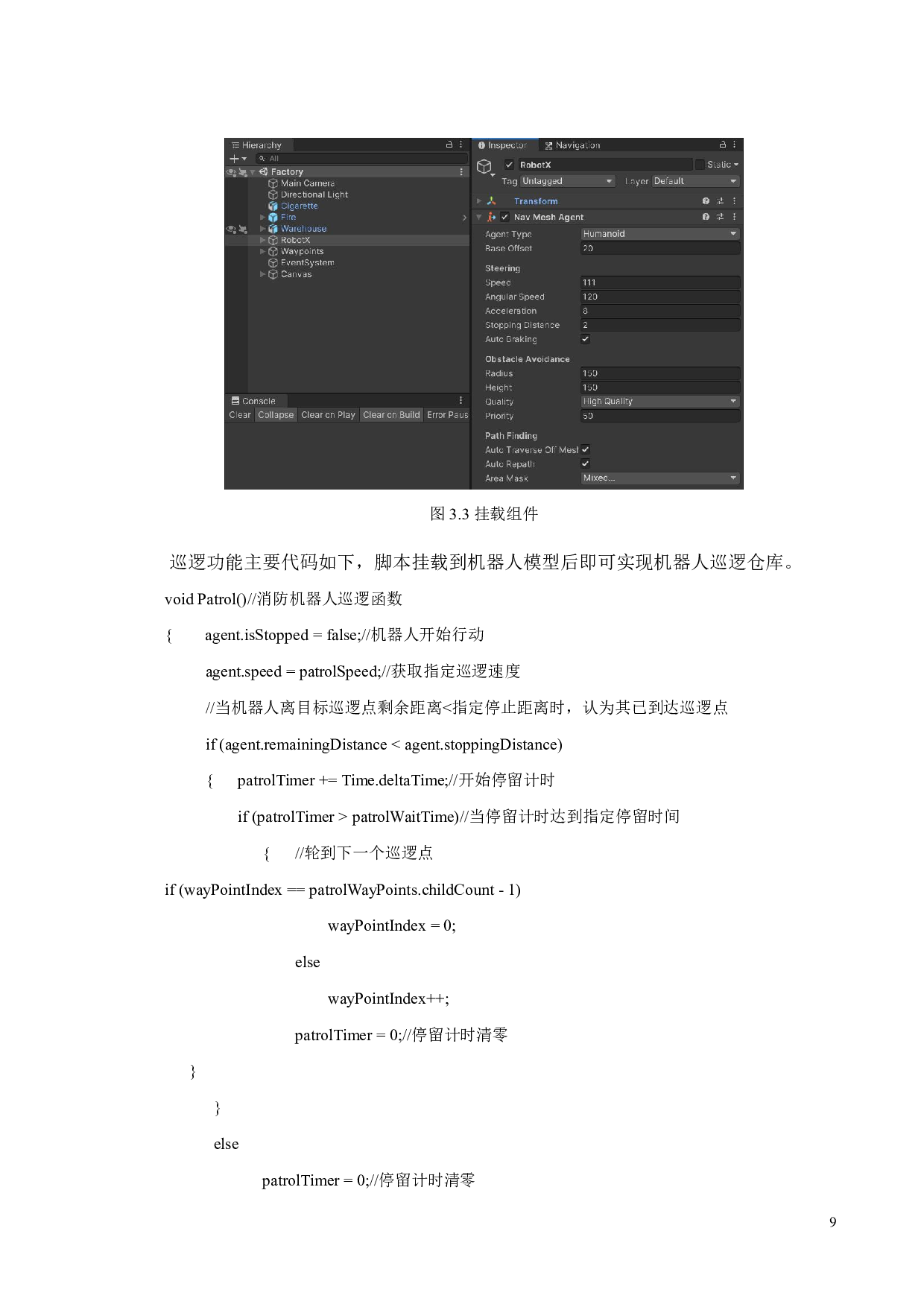Click the Fire prefab open arrow

[465, 218]
